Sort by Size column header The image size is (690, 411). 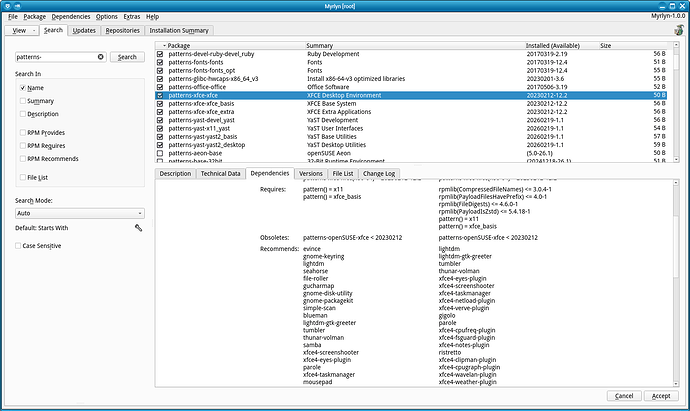(606, 45)
